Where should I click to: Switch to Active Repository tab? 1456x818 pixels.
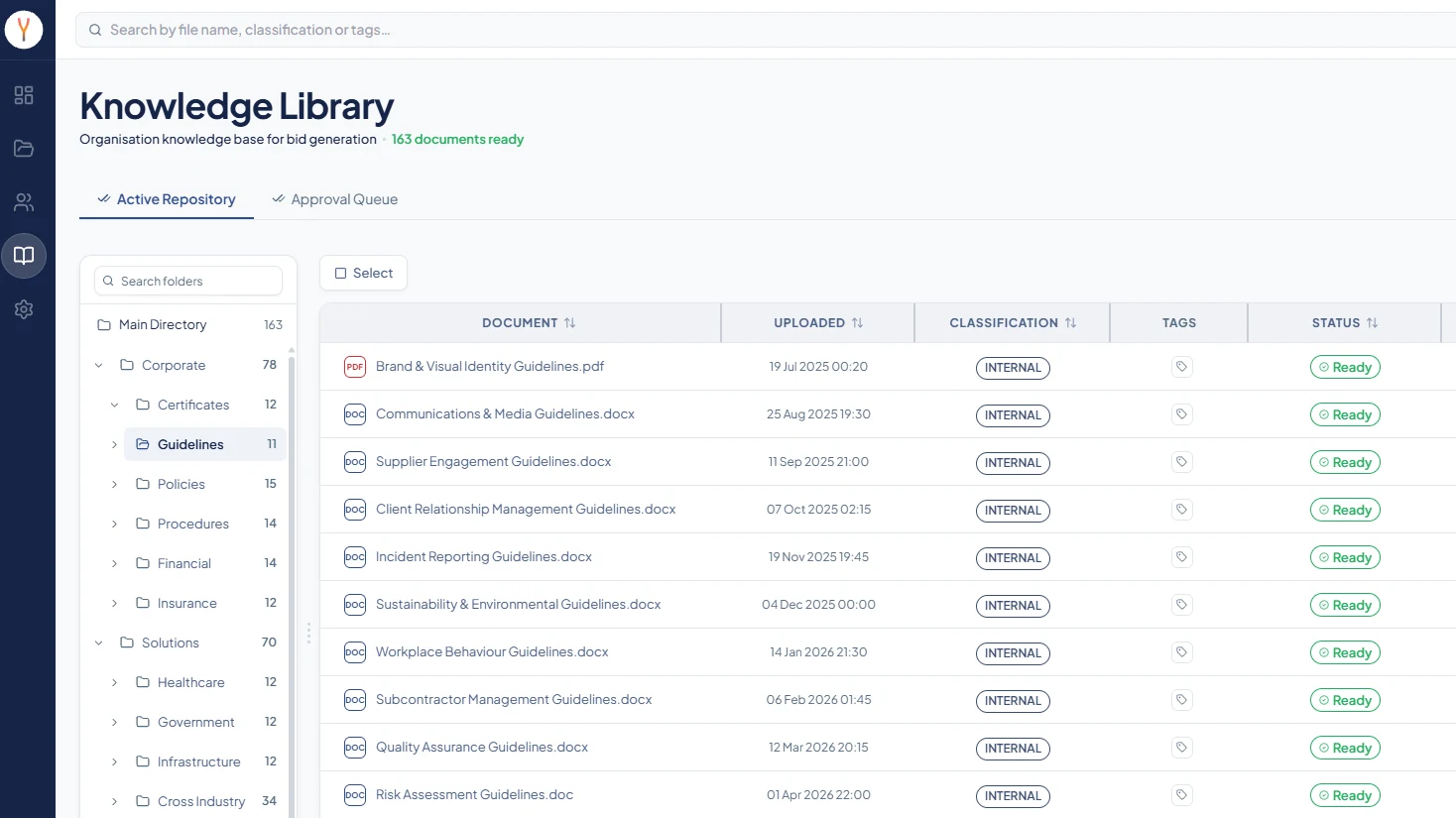click(x=167, y=199)
